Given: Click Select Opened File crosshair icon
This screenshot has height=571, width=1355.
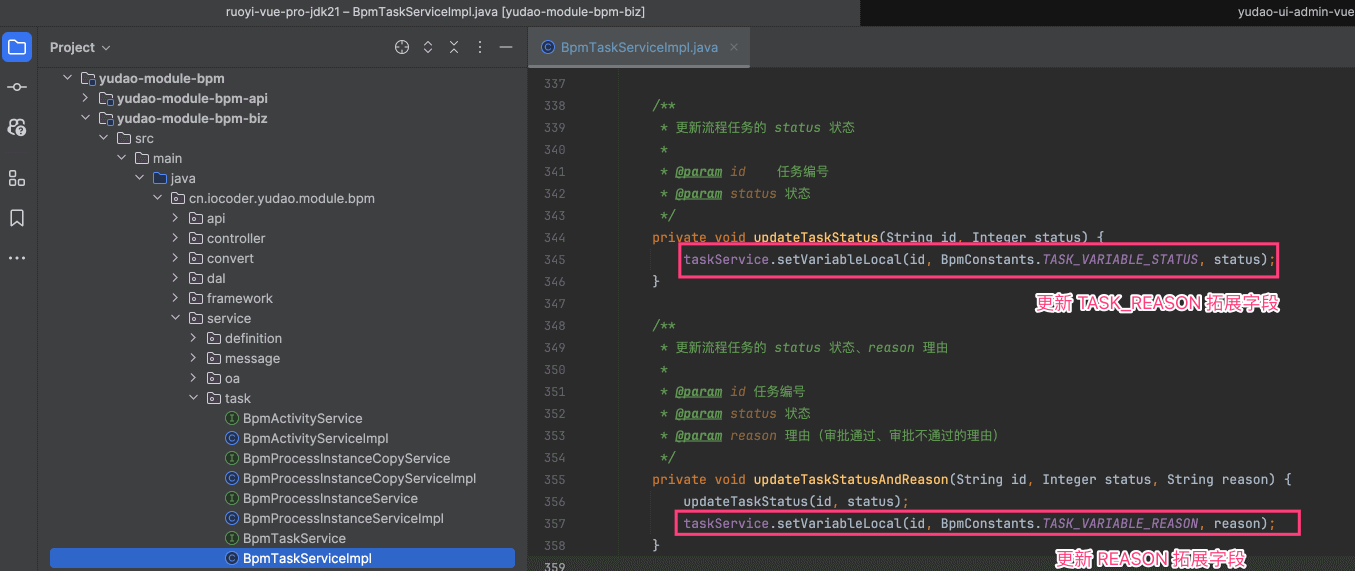Looking at the screenshot, I should tap(402, 47).
